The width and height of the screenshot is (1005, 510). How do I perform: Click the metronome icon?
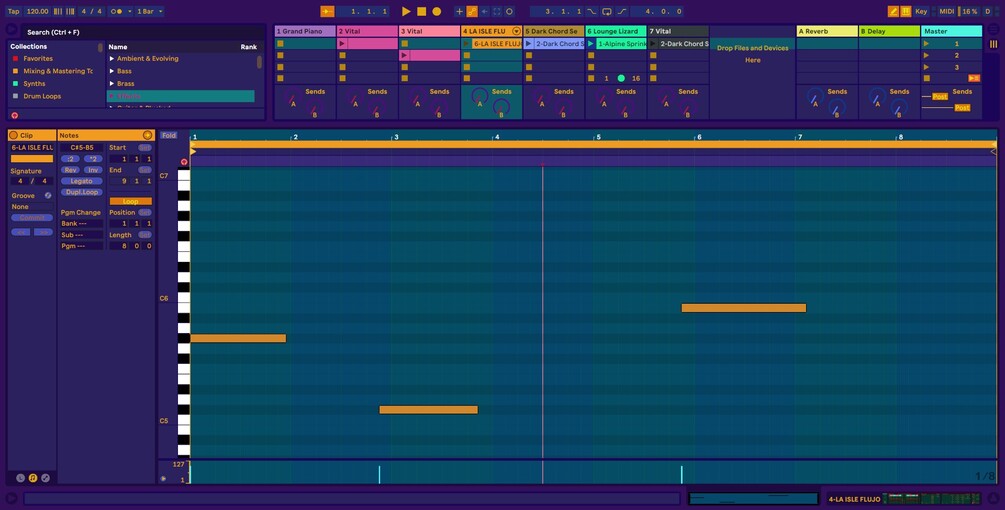116,12
